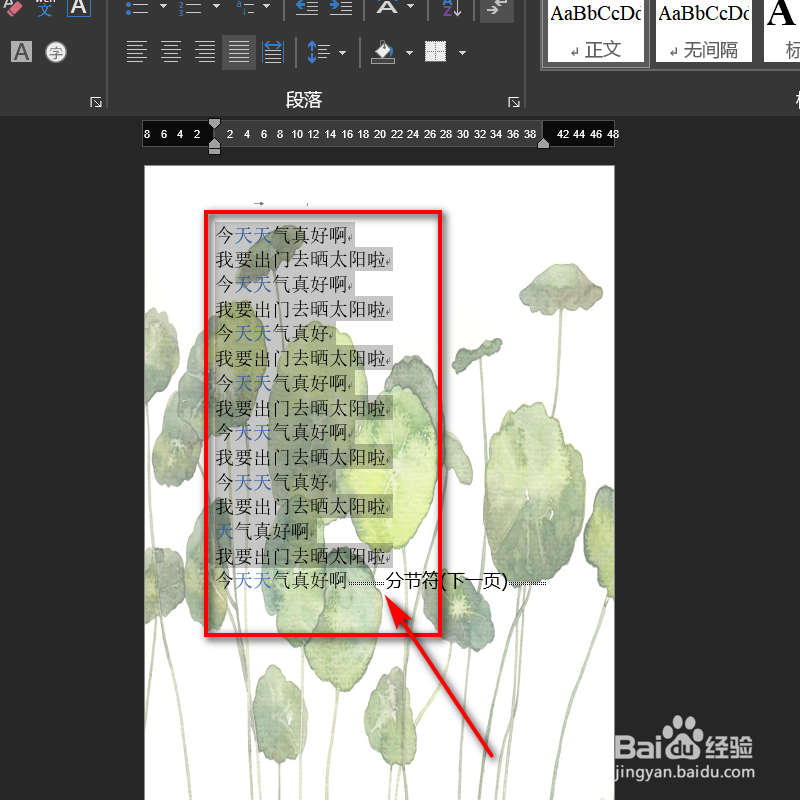Screen dimensions: 800x800
Task: Click the character border boxed-A icon
Action: [77, 8]
